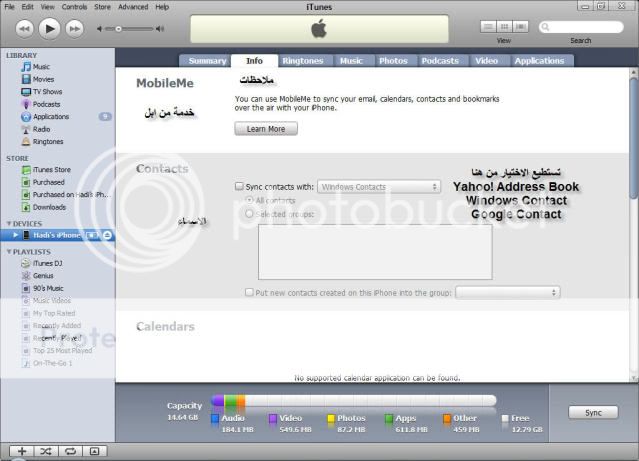
Task: Select All contacts radio button
Action: pyautogui.click(x=249, y=200)
